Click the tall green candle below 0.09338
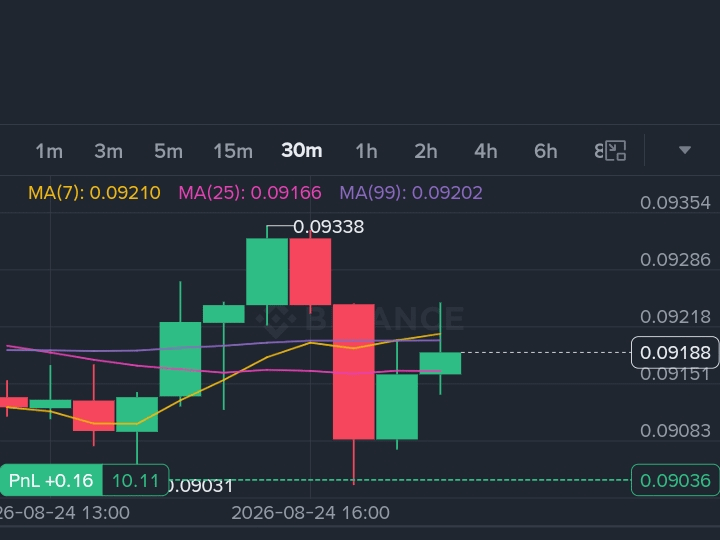The width and height of the screenshot is (720, 540). [x=267, y=271]
